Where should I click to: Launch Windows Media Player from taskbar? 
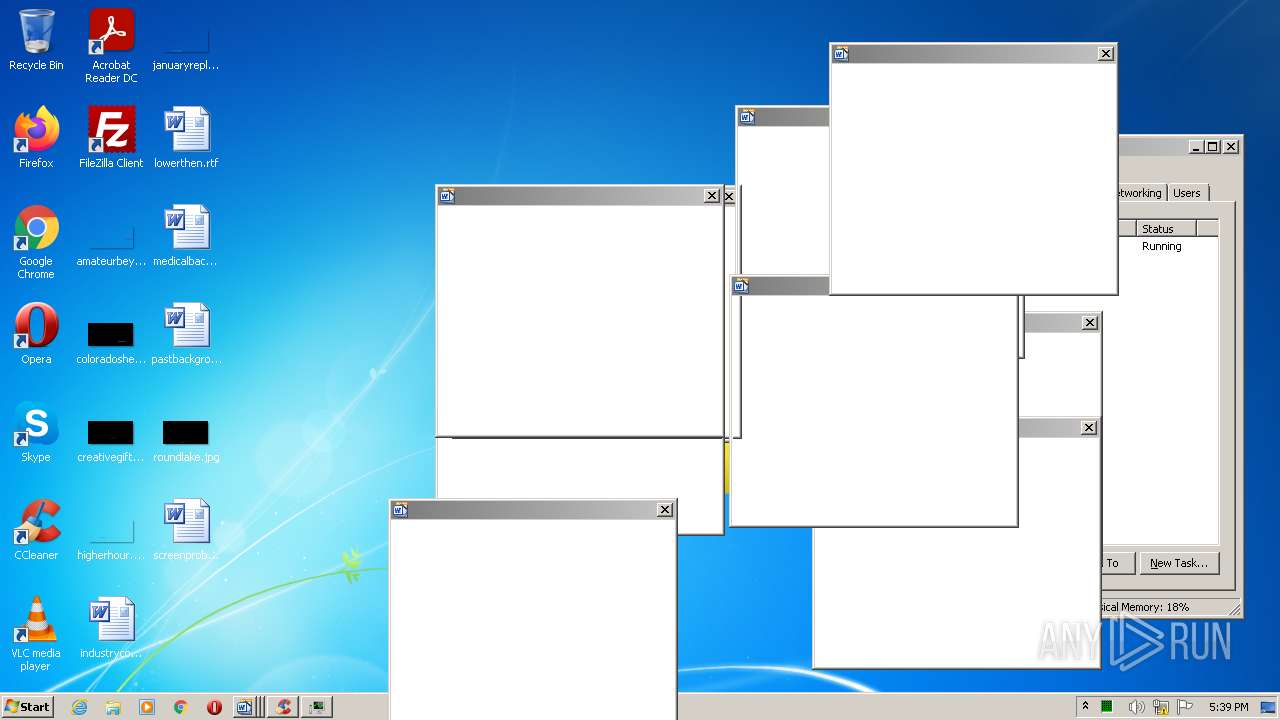point(147,707)
